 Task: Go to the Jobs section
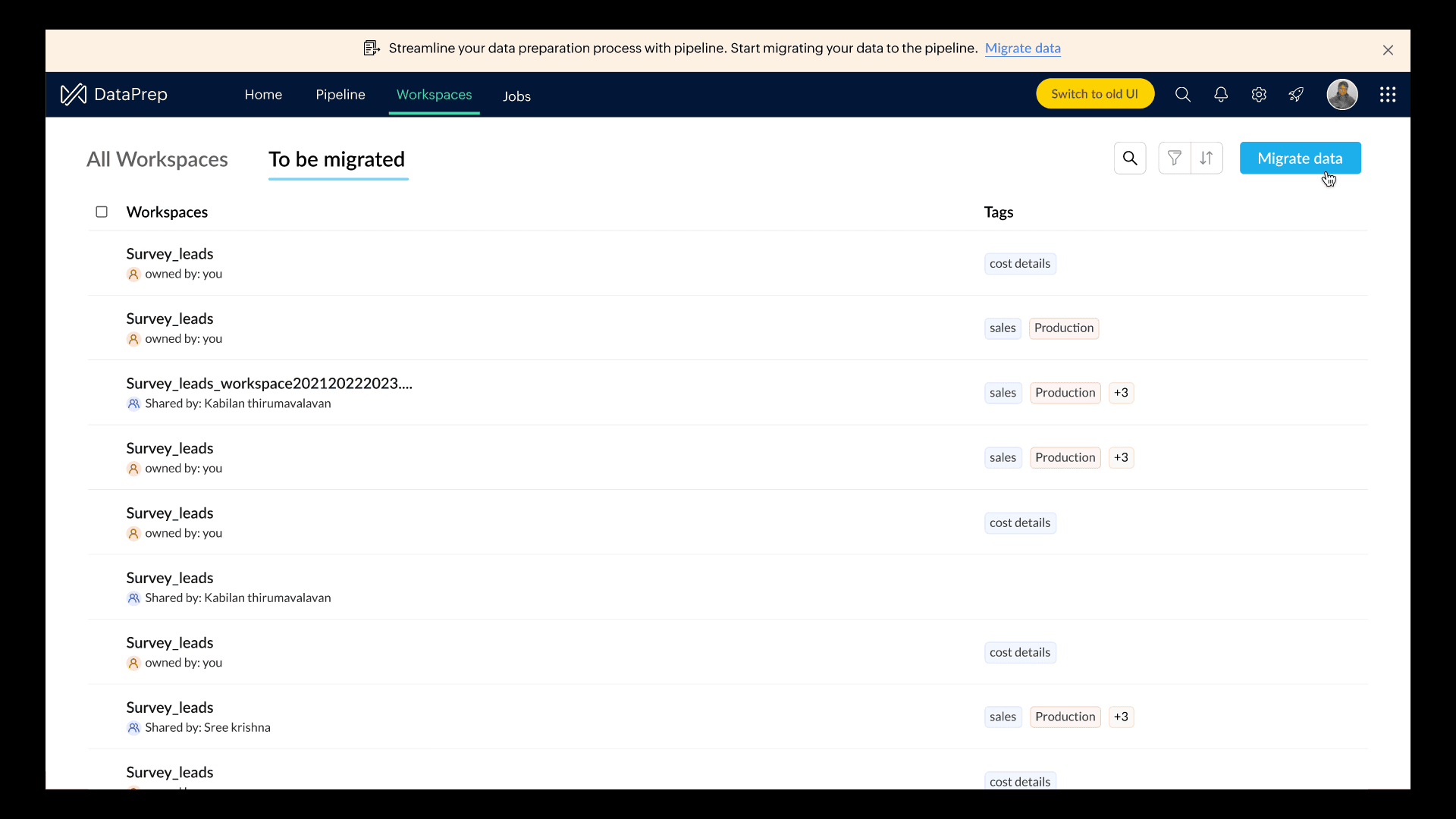516,96
